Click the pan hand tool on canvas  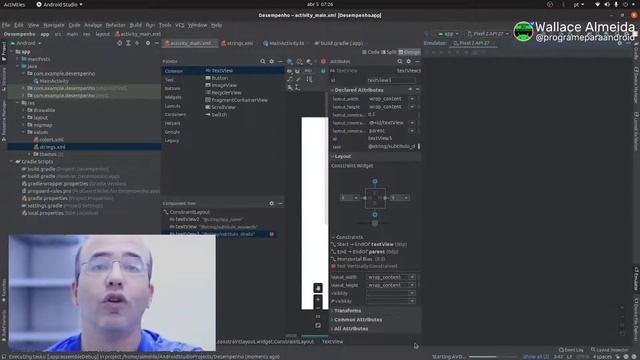tap(318, 288)
